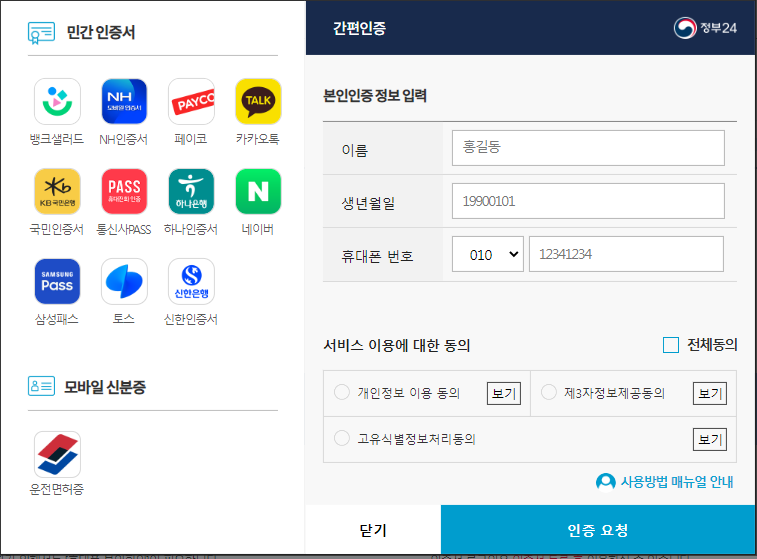View the 제3자정보제공동의 terms 보기
The image size is (757, 559).
pos(710,393)
